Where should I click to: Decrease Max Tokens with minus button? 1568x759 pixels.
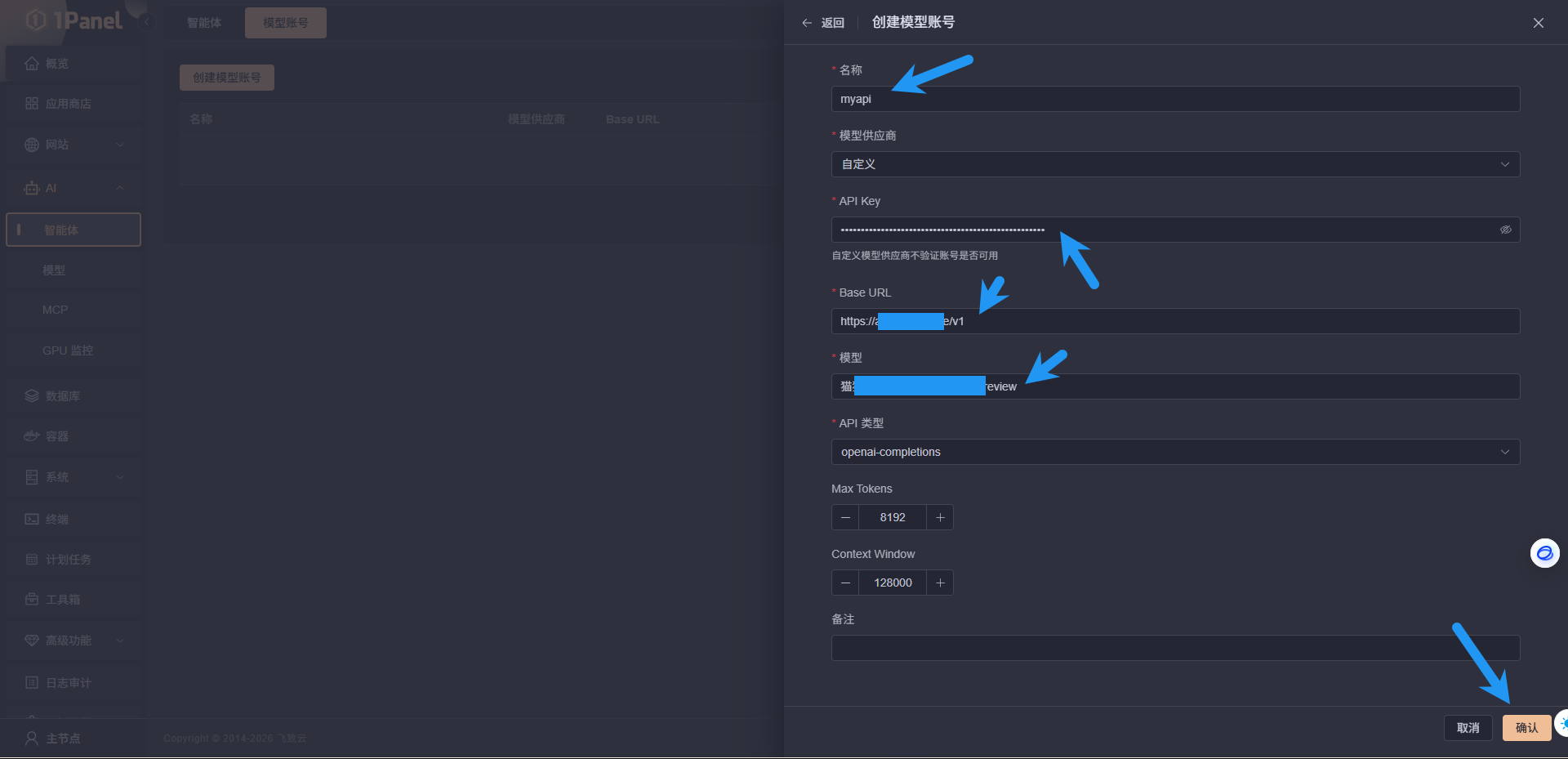(x=845, y=517)
